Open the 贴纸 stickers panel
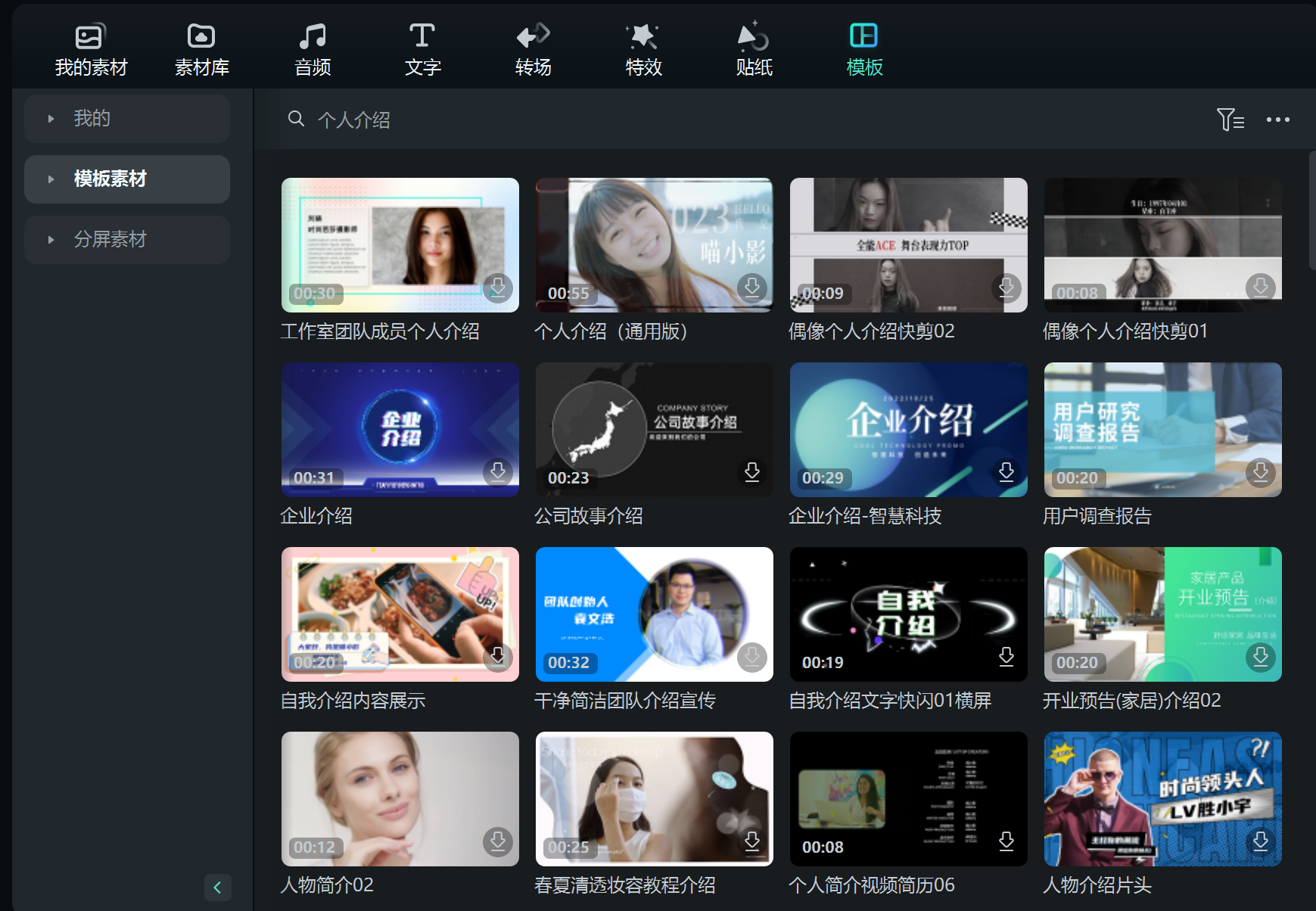The height and width of the screenshot is (911, 1316). 754,50
